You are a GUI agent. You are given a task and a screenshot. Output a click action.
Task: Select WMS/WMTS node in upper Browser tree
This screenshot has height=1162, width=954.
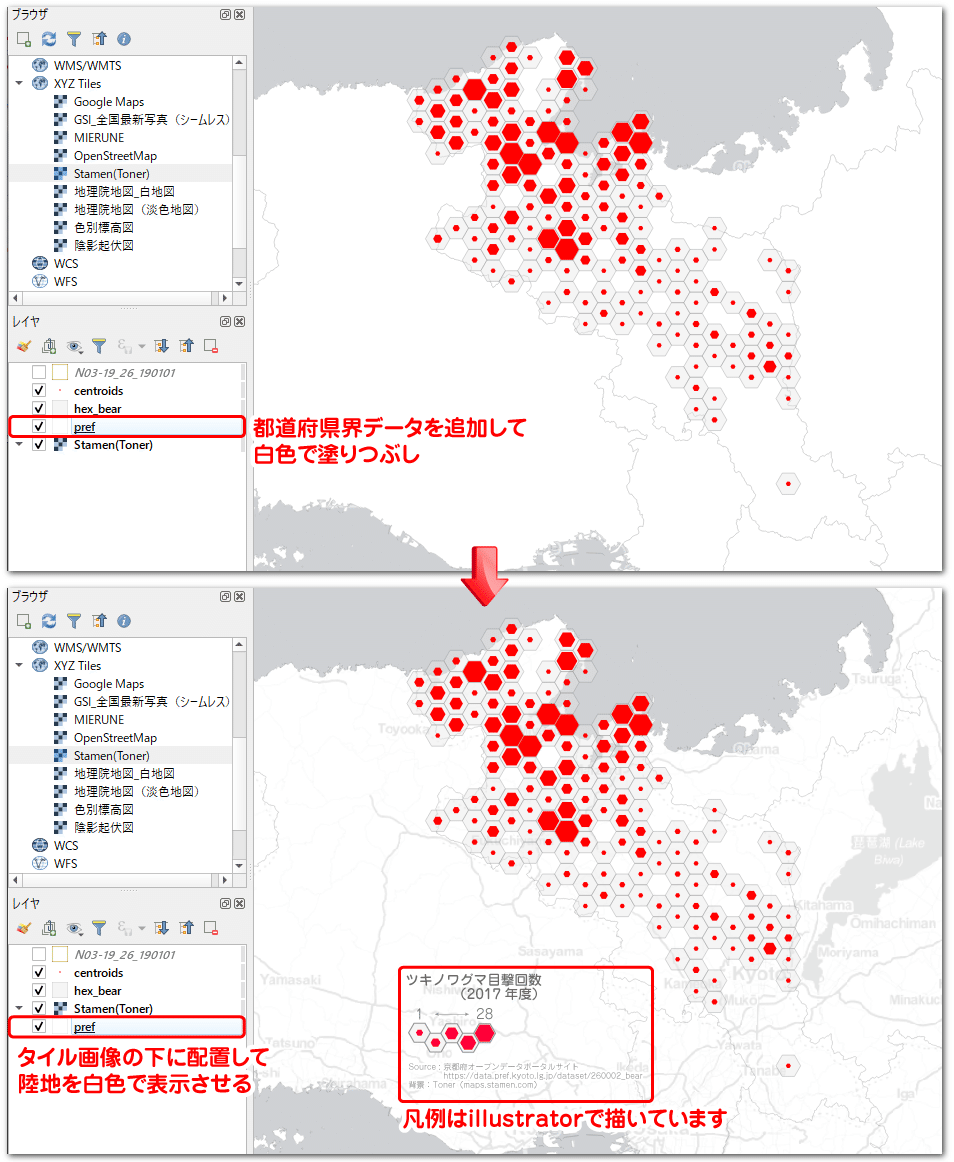87,65
